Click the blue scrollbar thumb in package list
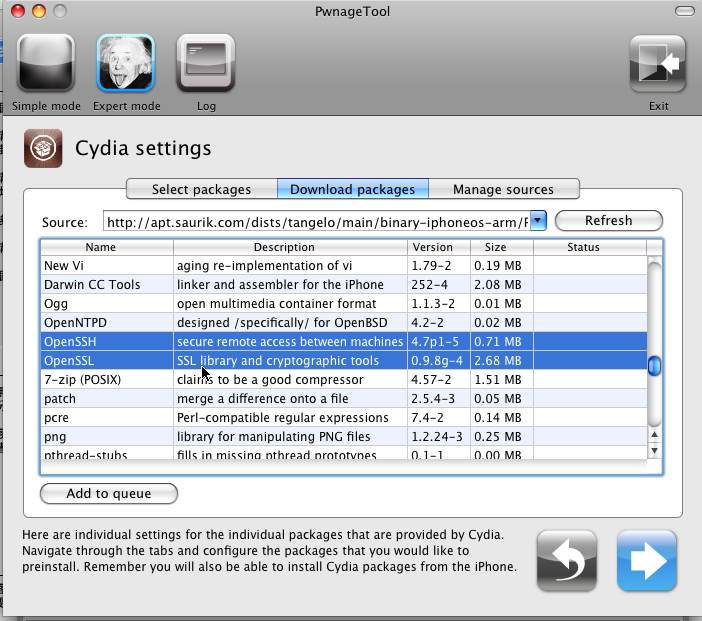This screenshot has height=621, width=702. click(x=655, y=366)
